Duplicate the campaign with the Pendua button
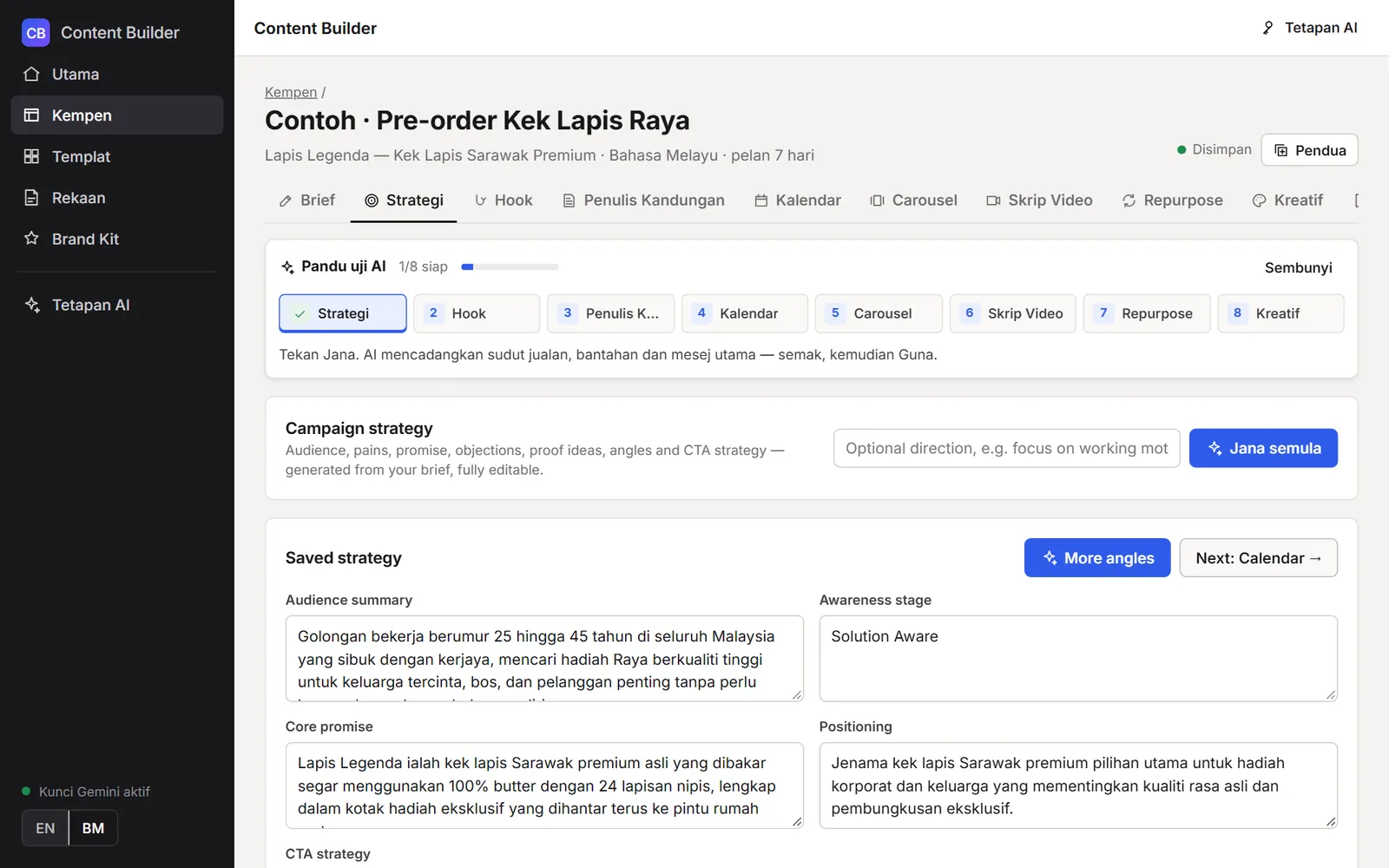 (1309, 150)
